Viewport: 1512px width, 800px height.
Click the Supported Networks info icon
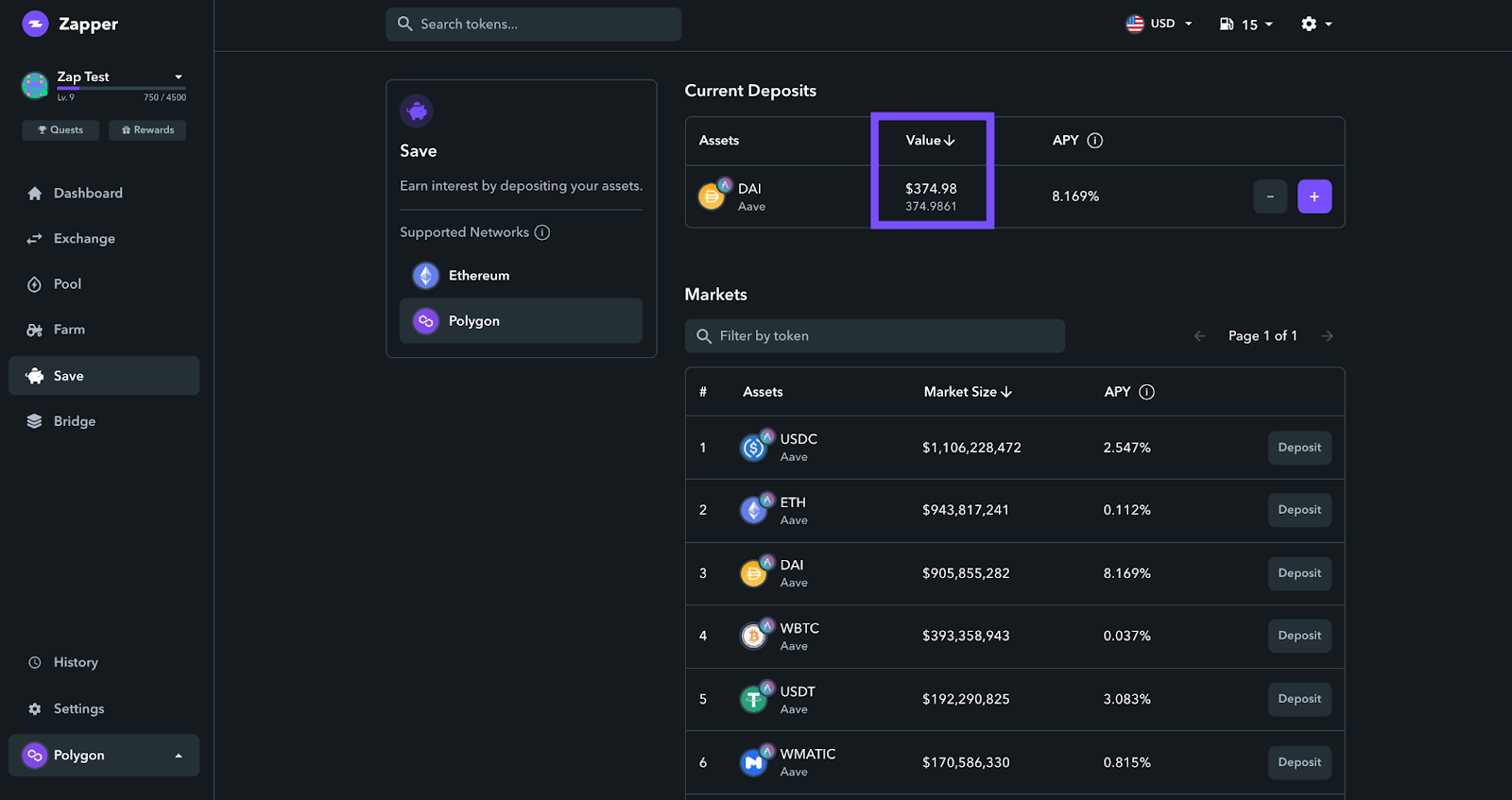[x=542, y=232]
